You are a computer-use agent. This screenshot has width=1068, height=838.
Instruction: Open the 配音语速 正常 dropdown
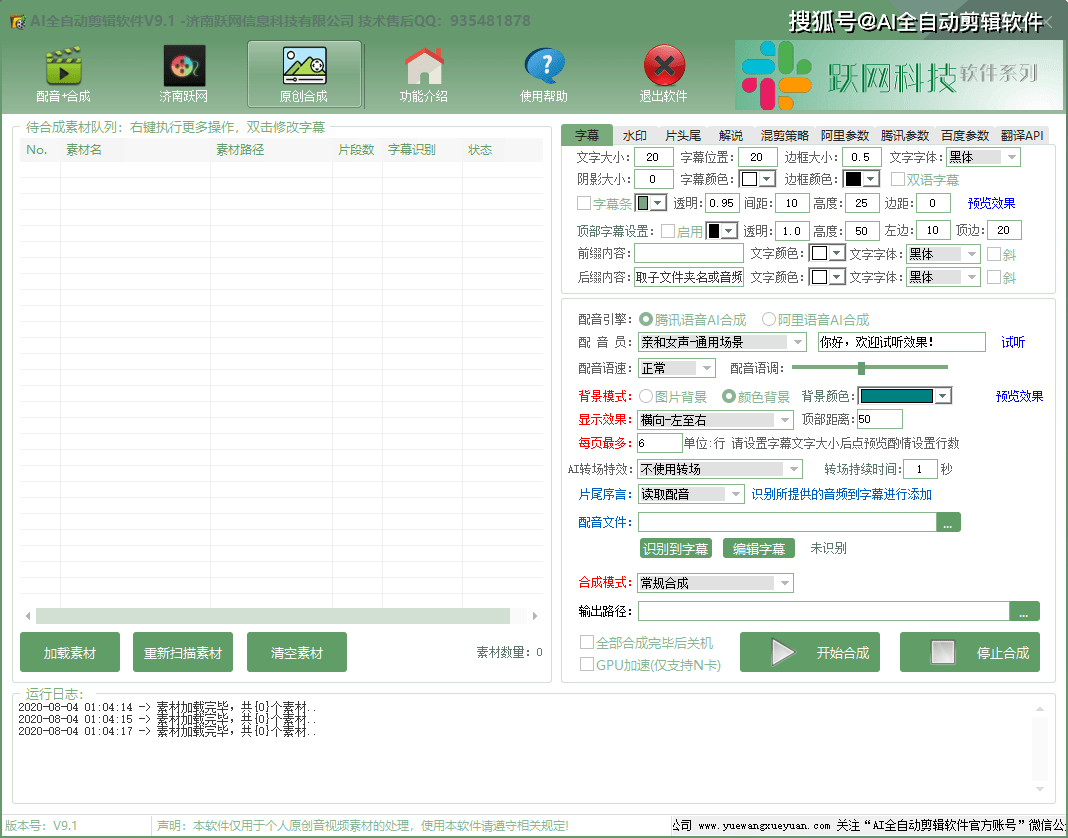coord(676,369)
